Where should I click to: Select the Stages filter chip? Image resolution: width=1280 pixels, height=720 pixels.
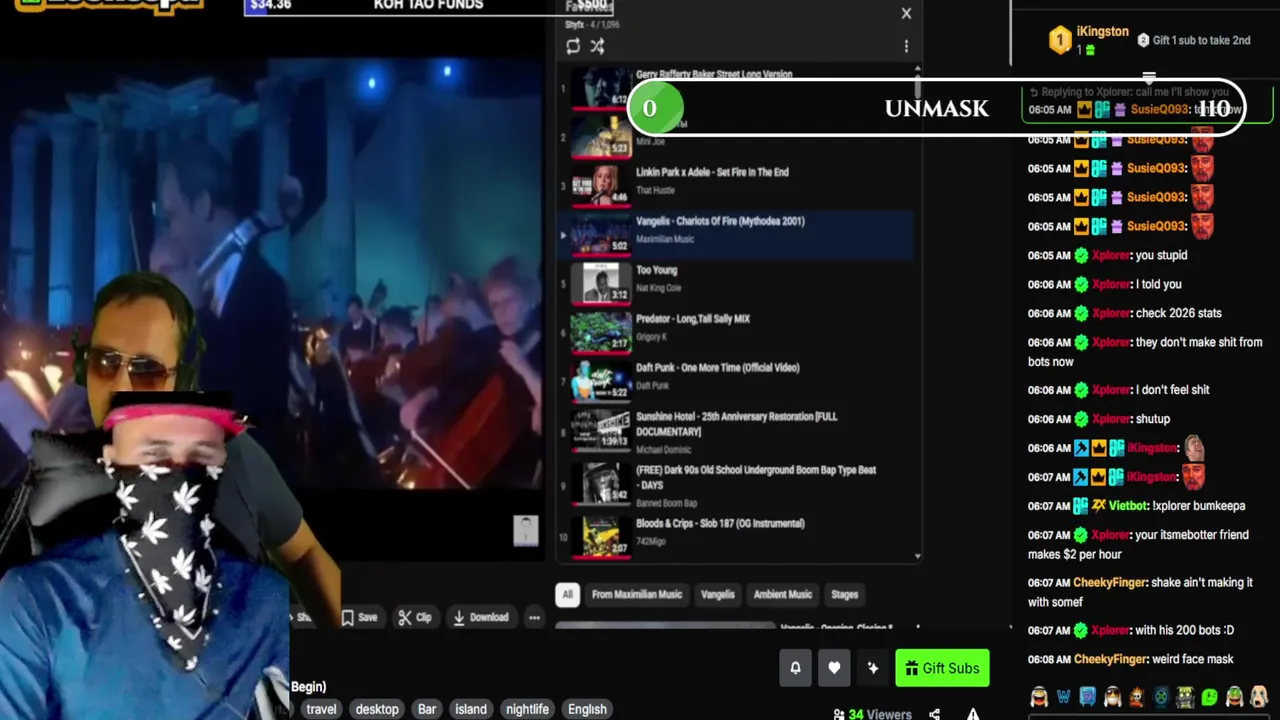click(845, 594)
